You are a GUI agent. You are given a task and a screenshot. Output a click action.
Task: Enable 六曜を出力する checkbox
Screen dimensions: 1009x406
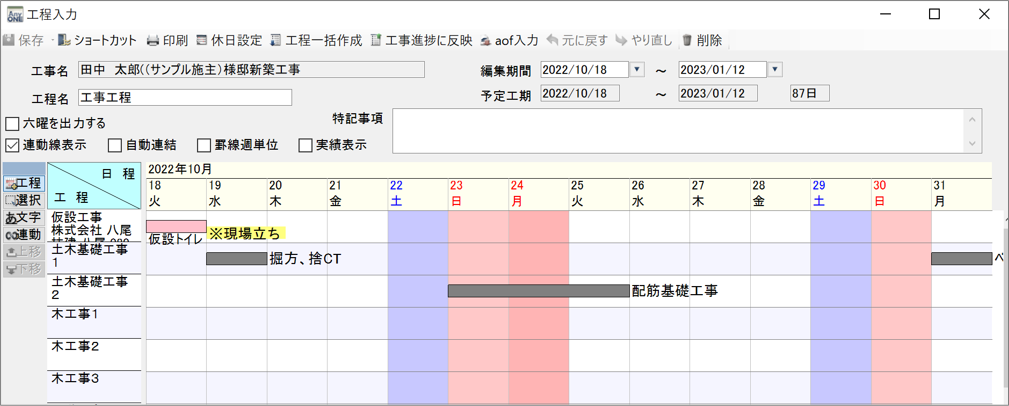[12, 123]
